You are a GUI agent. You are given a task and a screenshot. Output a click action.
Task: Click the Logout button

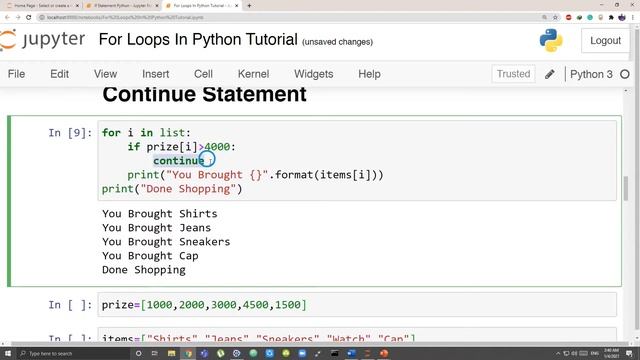[605, 40]
